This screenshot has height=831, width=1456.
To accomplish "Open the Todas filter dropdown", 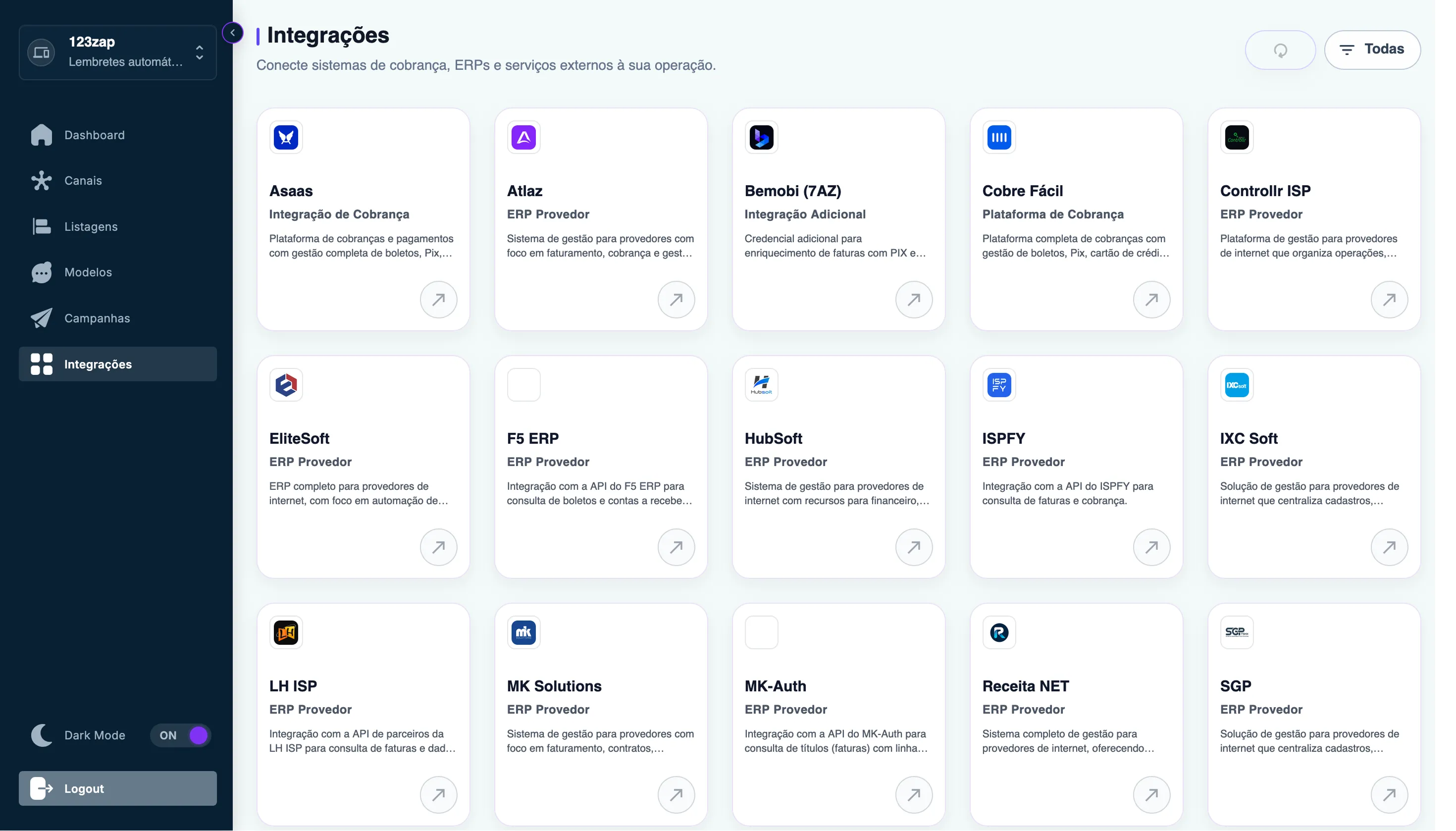I will [1372, 50].
